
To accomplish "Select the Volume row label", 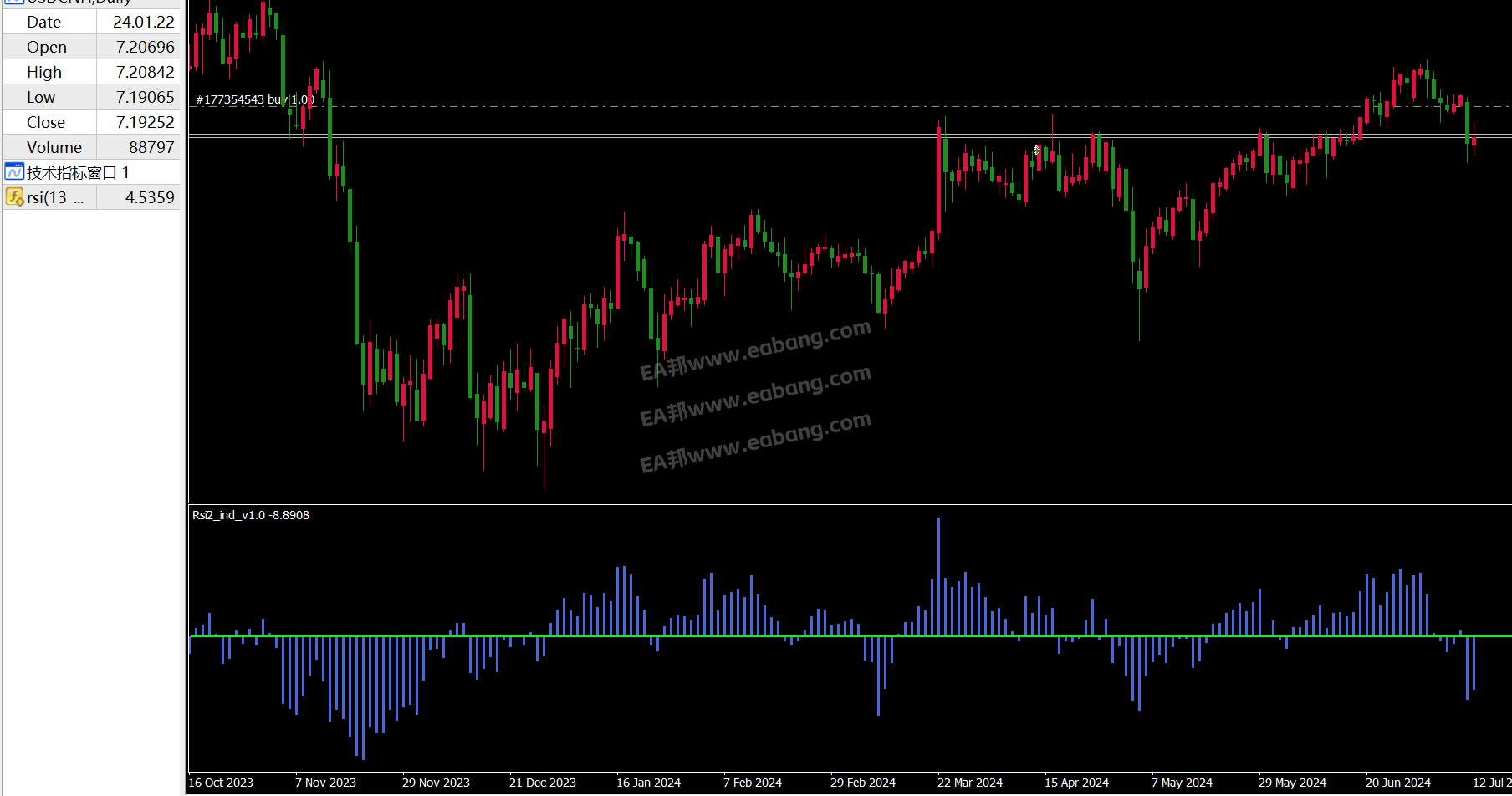I will point(54,147).
